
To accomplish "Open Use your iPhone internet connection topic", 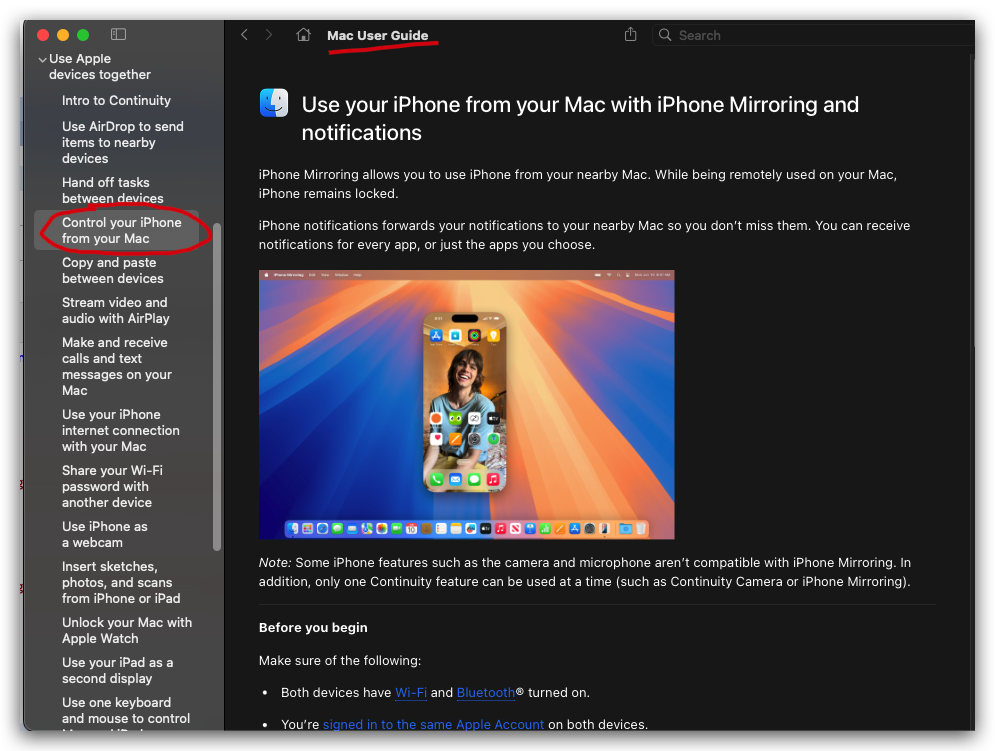I will click(121, 430).
